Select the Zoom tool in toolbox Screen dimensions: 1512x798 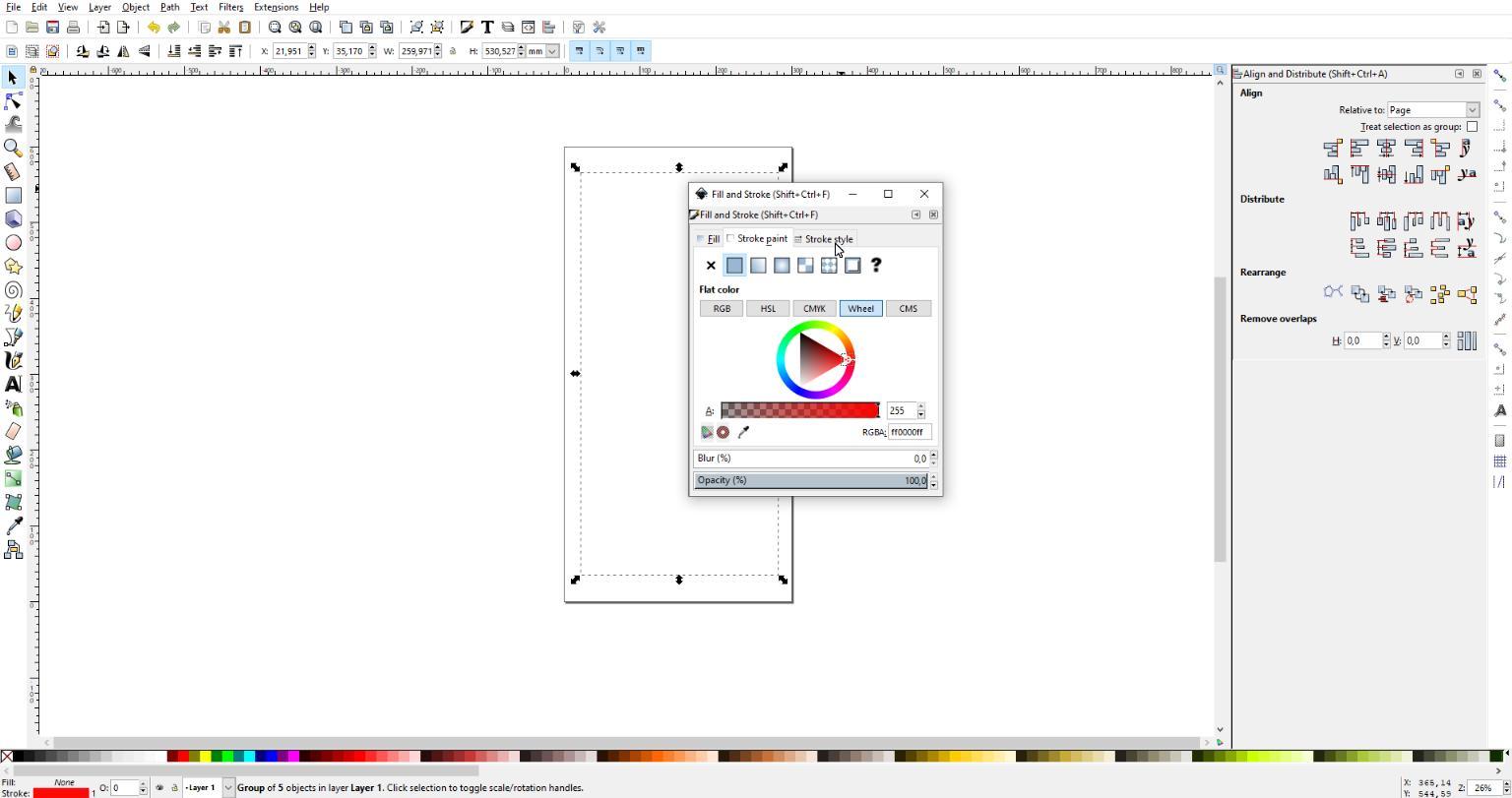(x=13, y=148)
